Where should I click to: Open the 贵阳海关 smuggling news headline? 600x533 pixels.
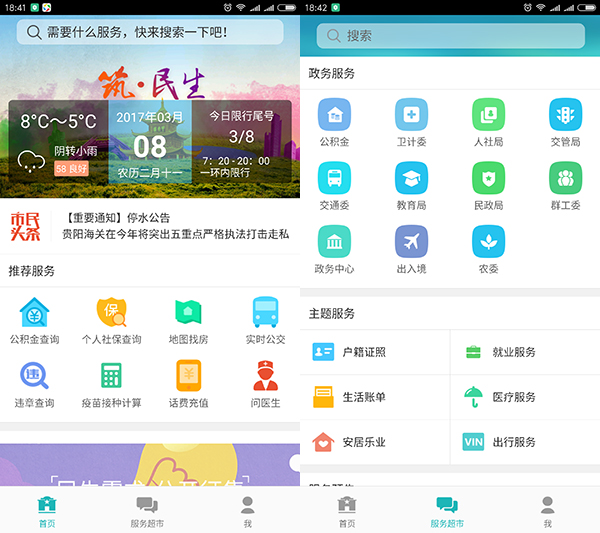click(176, 234)
